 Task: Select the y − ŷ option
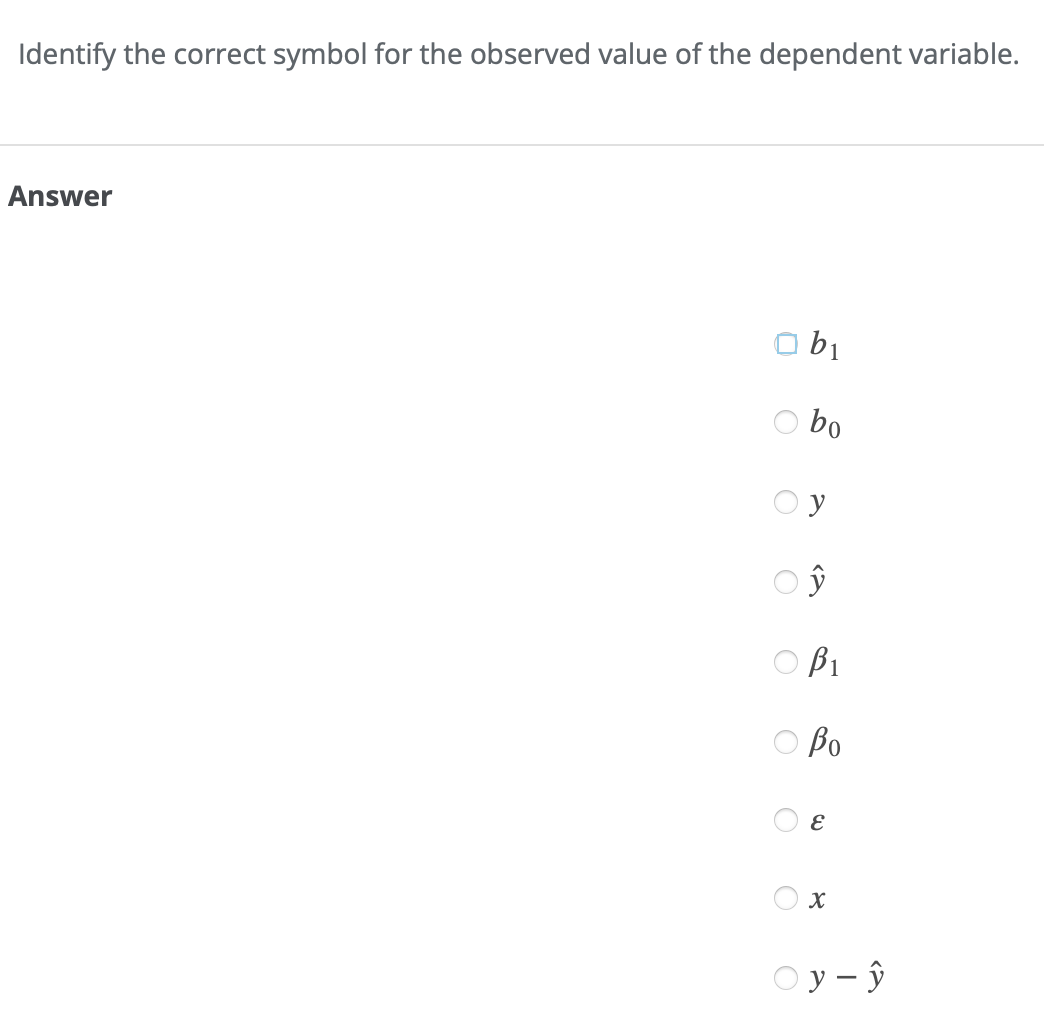click(x=786, y=977)
